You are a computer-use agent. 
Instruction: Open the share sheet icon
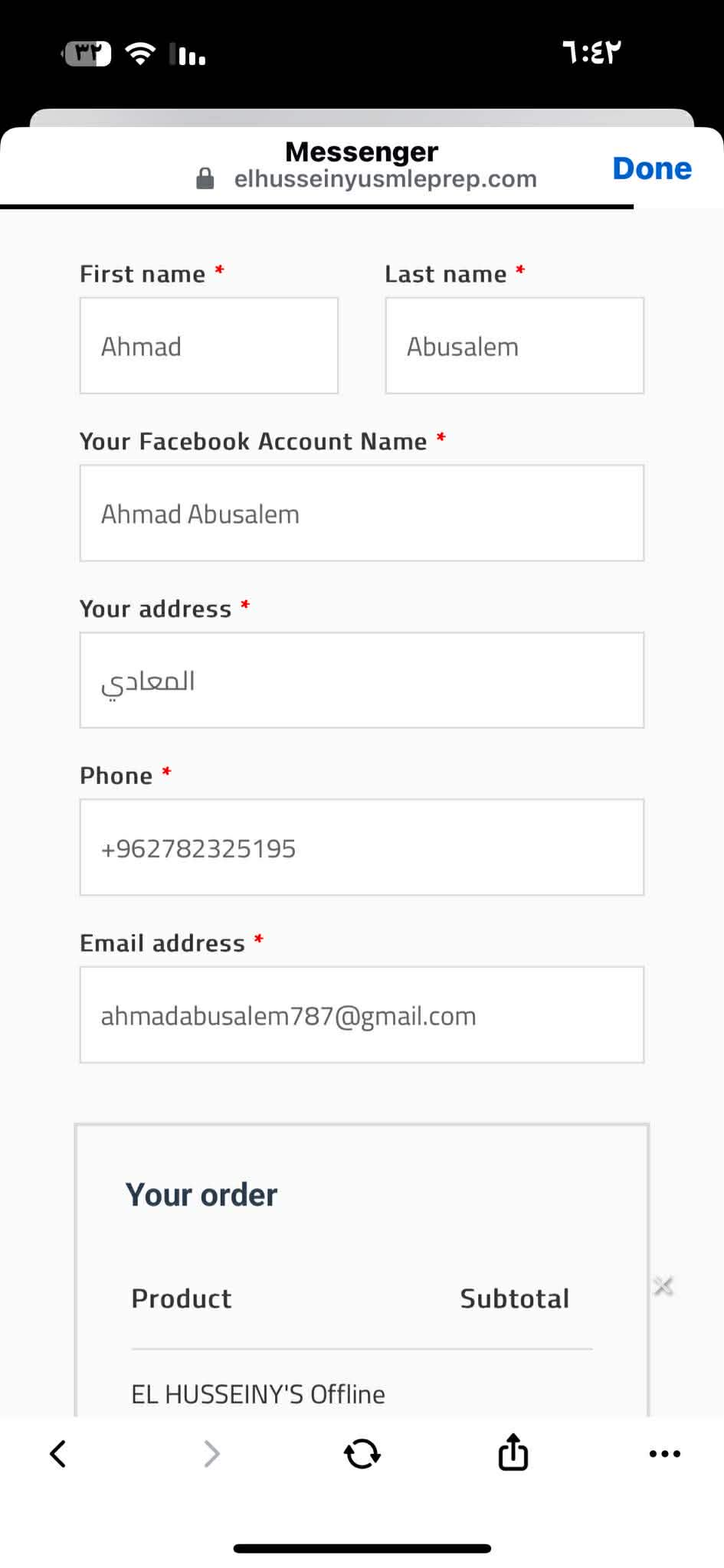513,1452
